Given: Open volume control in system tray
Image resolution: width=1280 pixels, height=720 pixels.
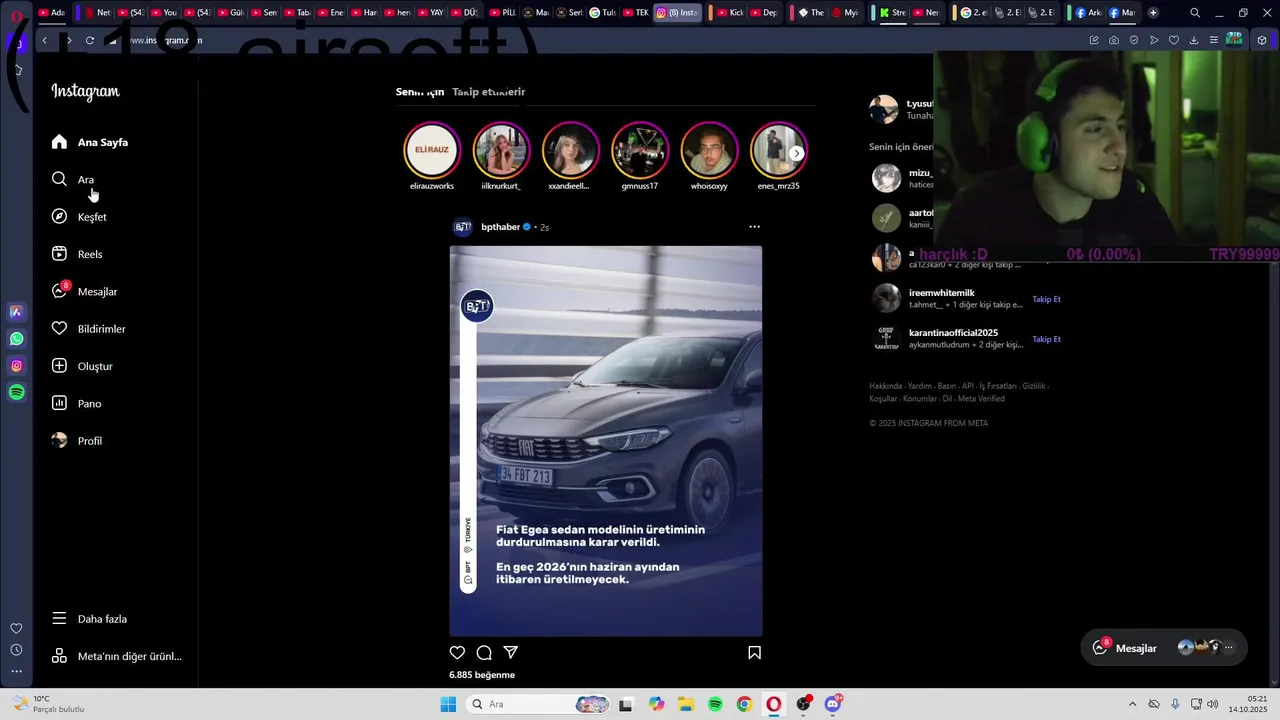Looking at the screenshot, I should (x=1212, y=704).
